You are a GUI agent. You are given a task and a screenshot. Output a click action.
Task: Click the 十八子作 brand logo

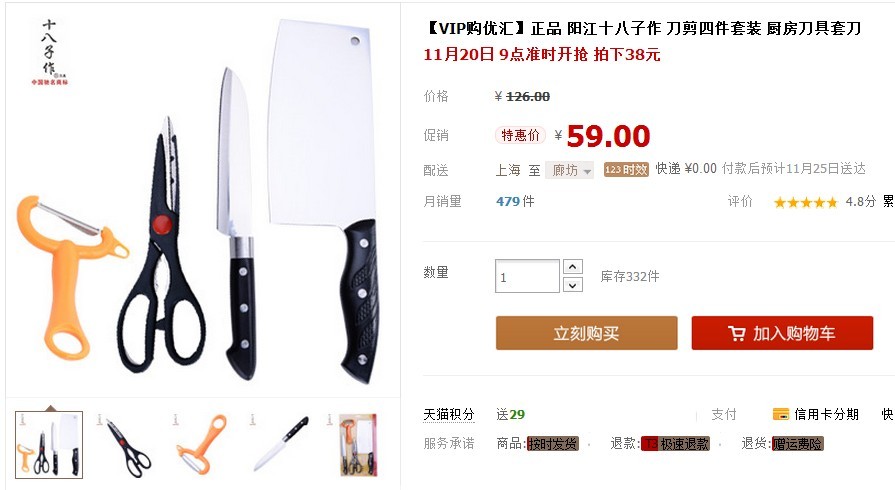pyautogui.click(x=50, y=52)
